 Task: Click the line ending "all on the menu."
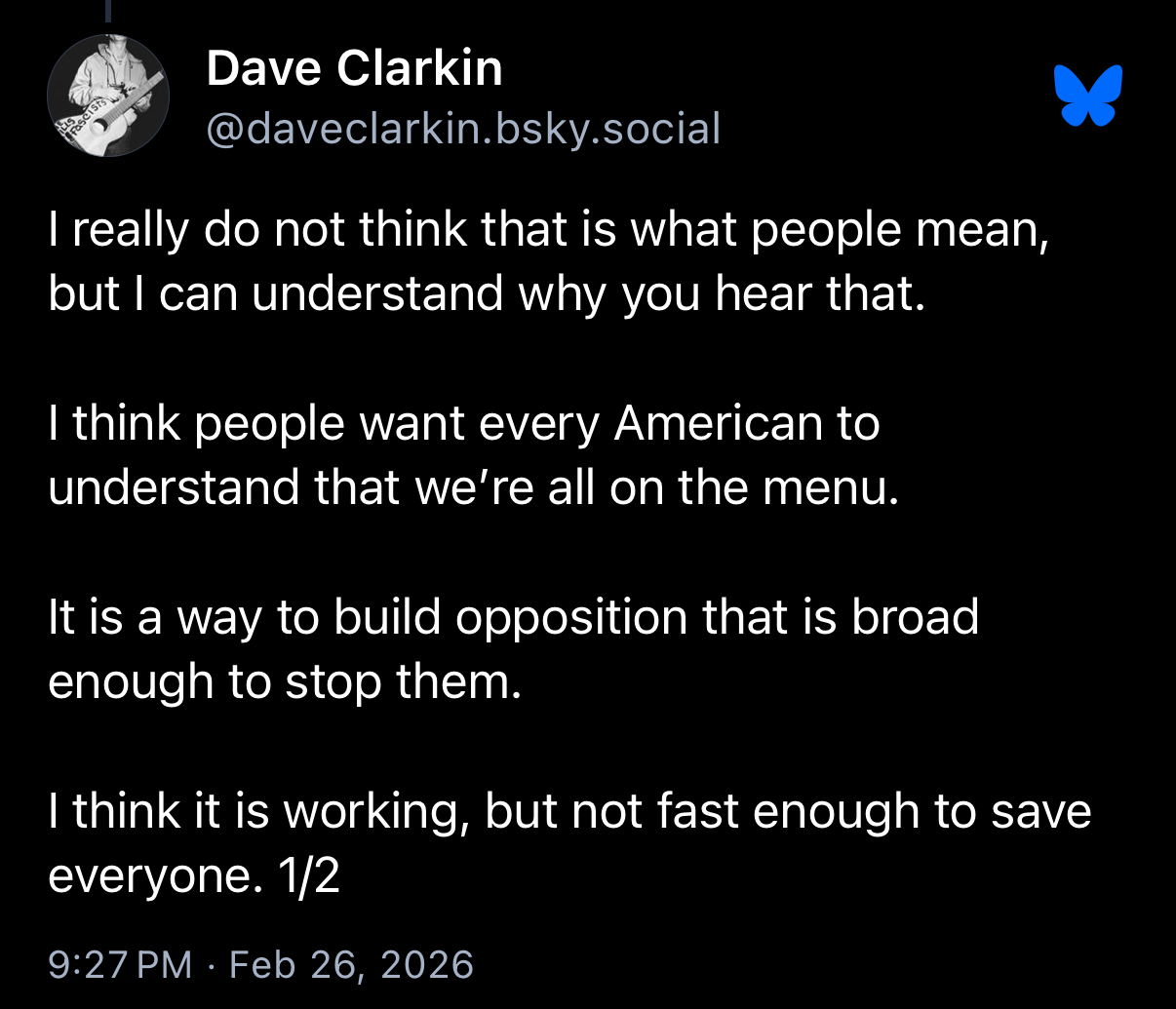(x=472, y=487)
